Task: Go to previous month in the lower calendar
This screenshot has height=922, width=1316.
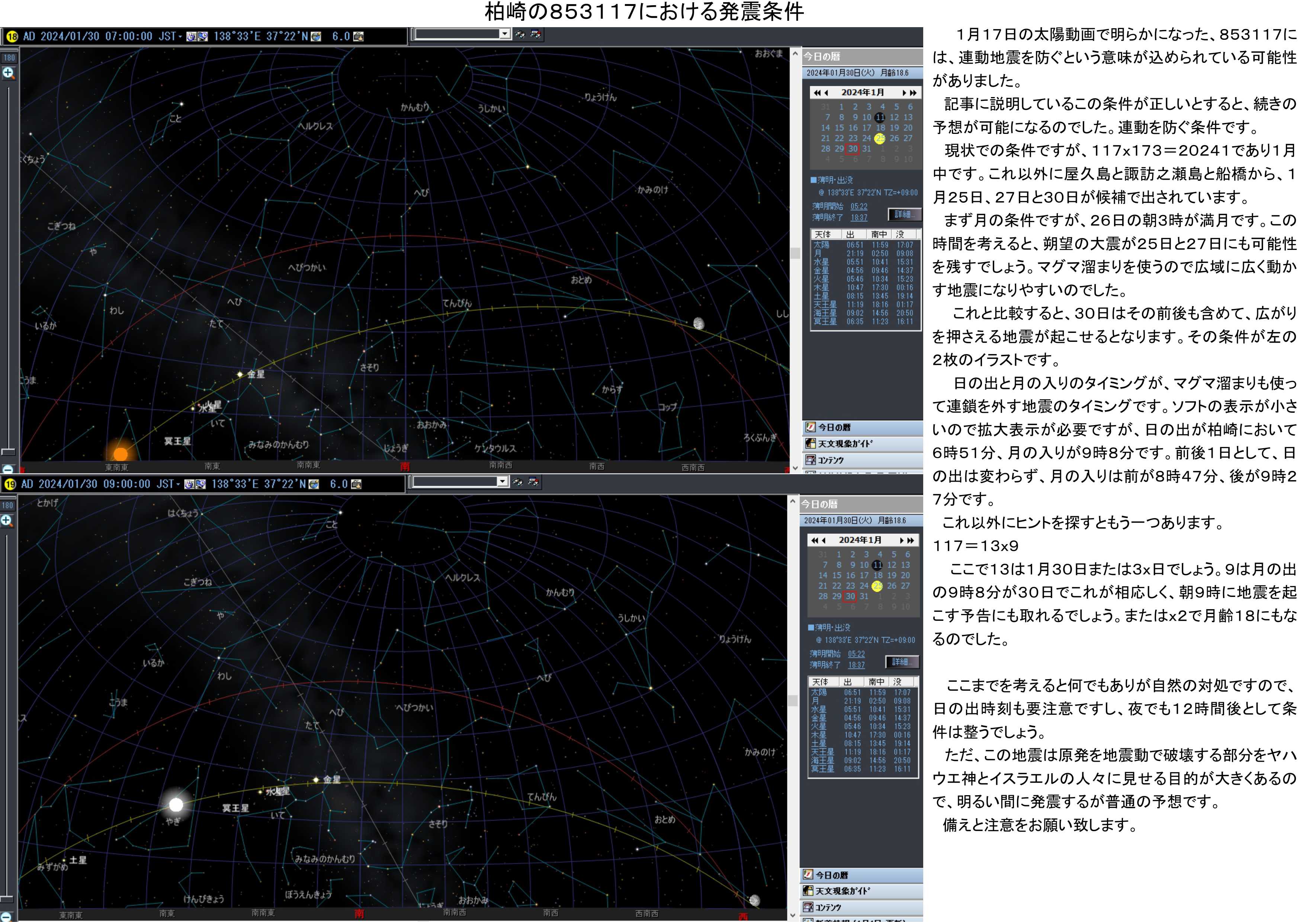Action: pyautogui.click(x=824, y=540)
